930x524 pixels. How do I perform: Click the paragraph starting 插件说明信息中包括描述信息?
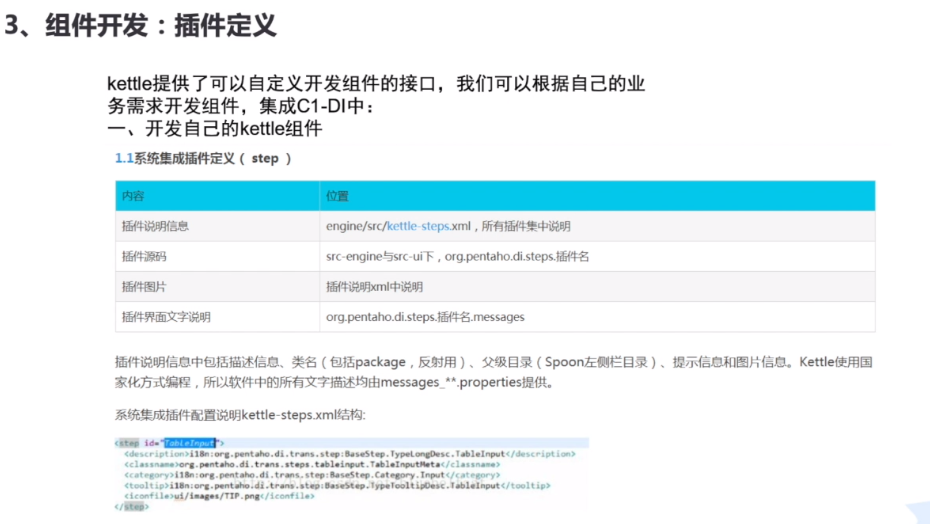(493, 372)
